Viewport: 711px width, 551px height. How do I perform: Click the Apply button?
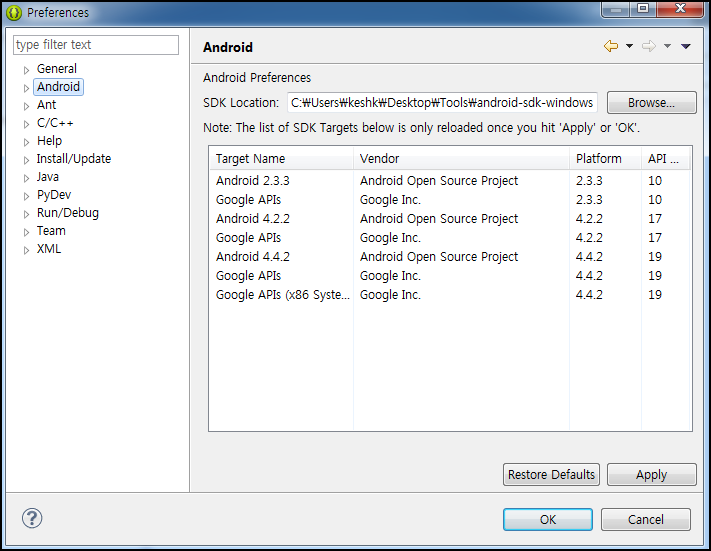[x=652, y=474]
